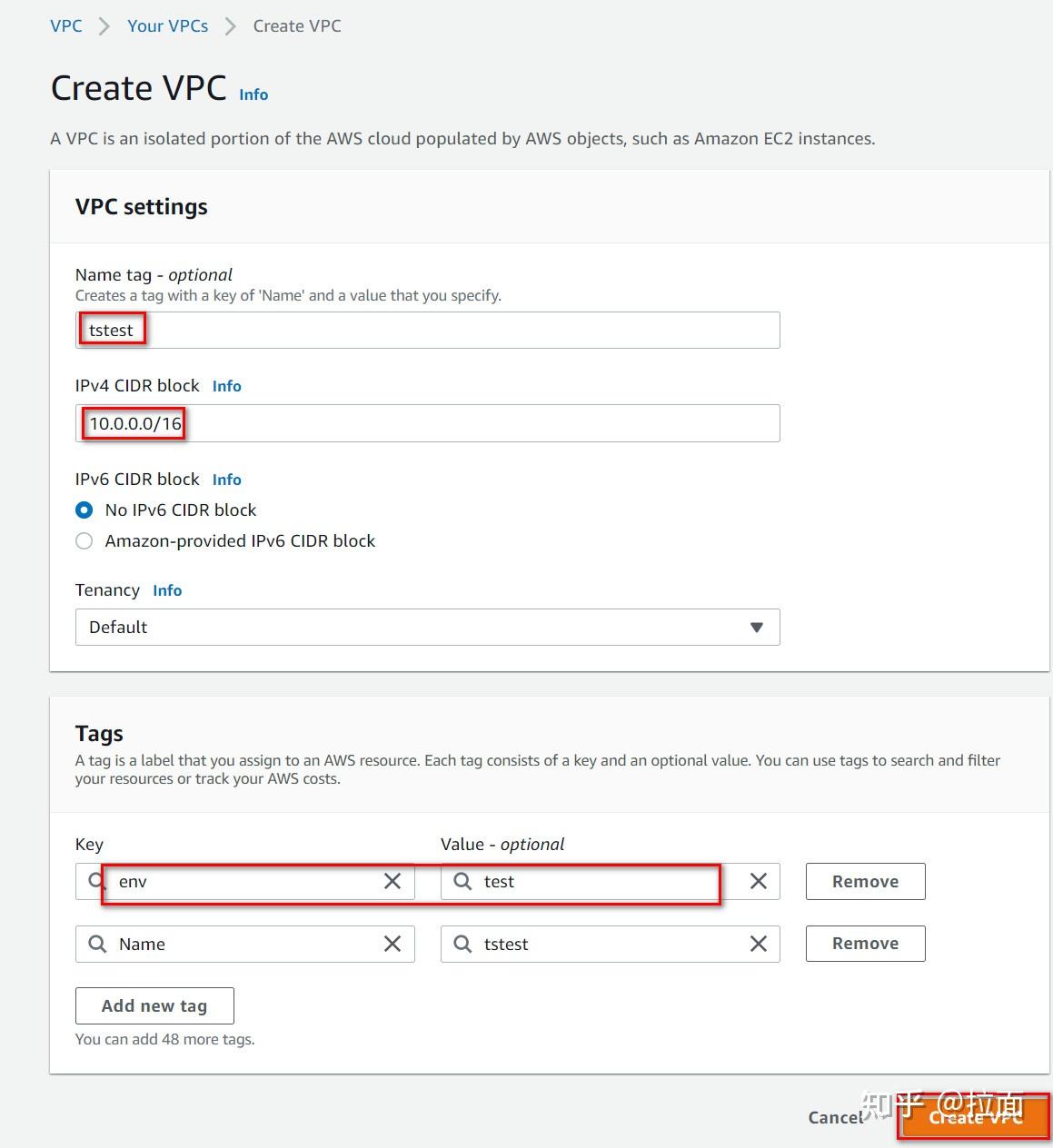
Task: Clear the Name tag key field
Action: (392, 944)
